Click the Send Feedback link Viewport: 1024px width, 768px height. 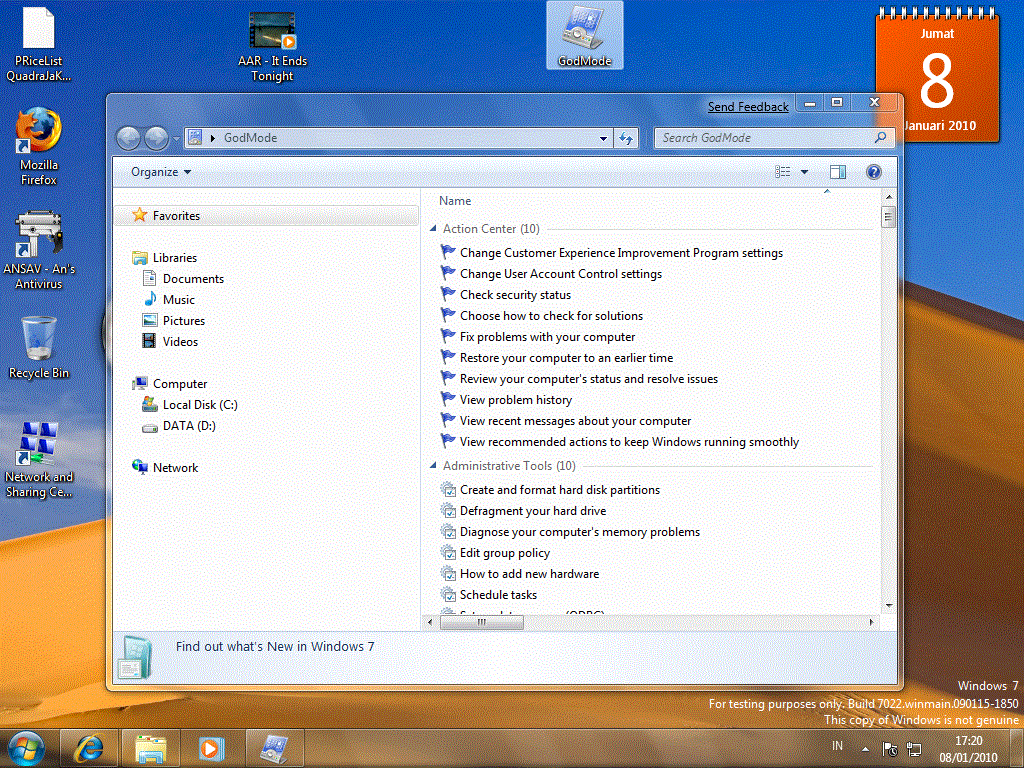click(x=748, y=106)
